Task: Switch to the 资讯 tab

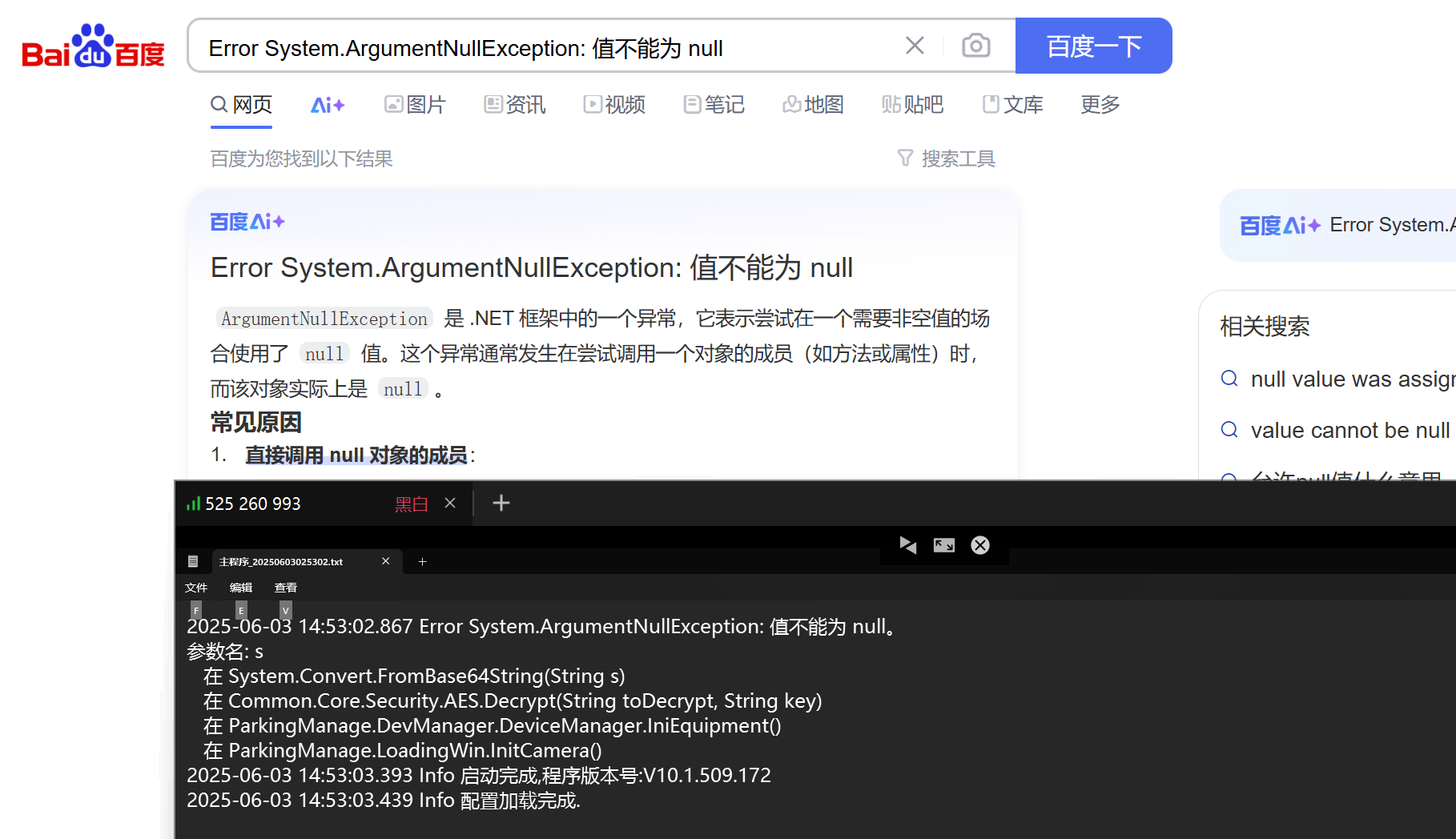Action: 515,105
